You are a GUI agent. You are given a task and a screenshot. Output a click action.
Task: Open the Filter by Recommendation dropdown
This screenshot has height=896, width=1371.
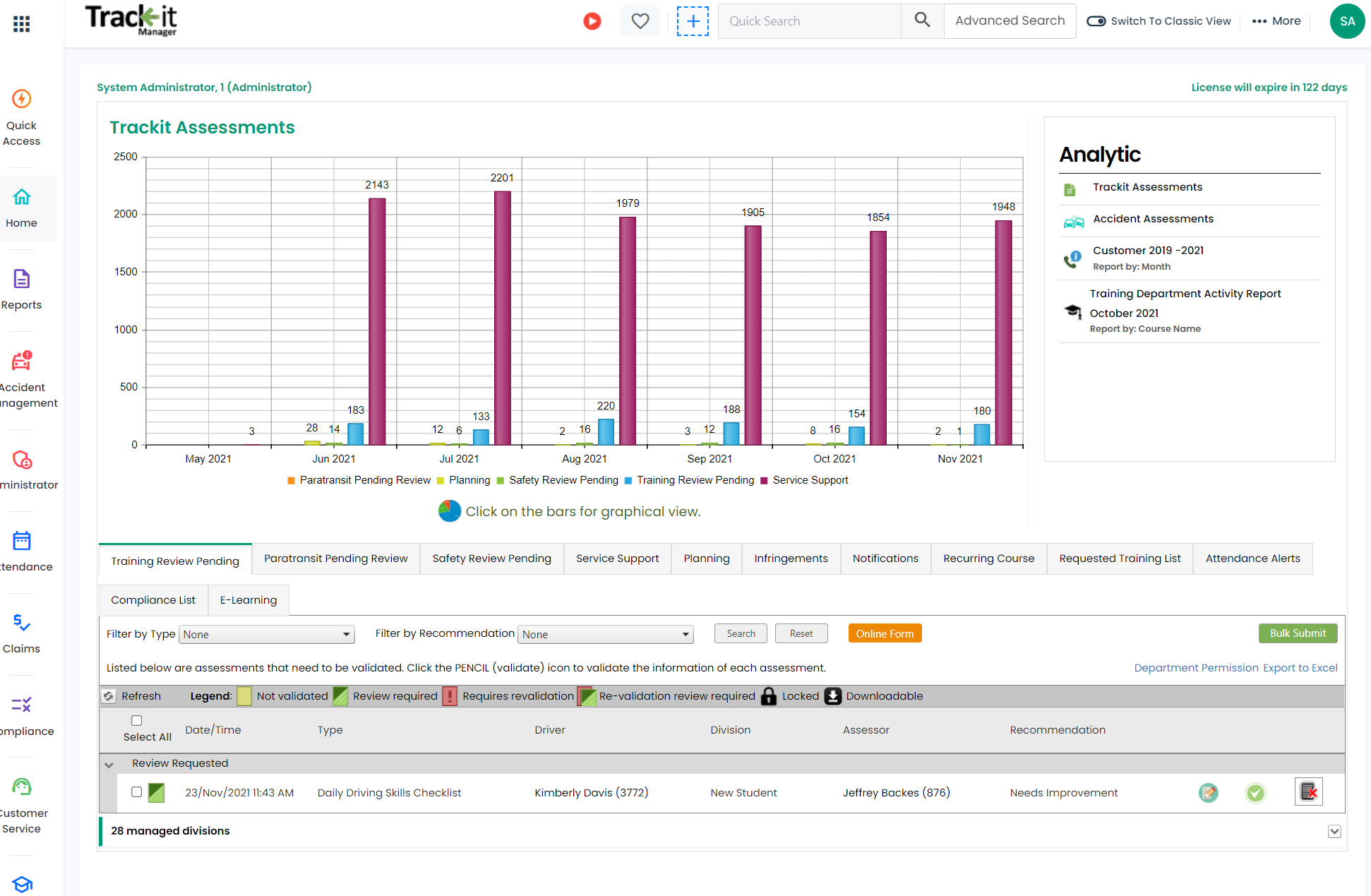604,634
